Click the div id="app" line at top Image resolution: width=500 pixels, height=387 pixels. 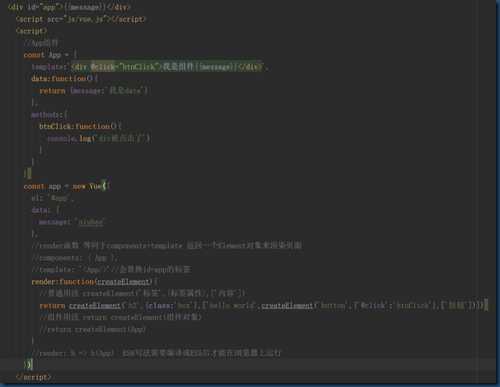coord(69,7)
